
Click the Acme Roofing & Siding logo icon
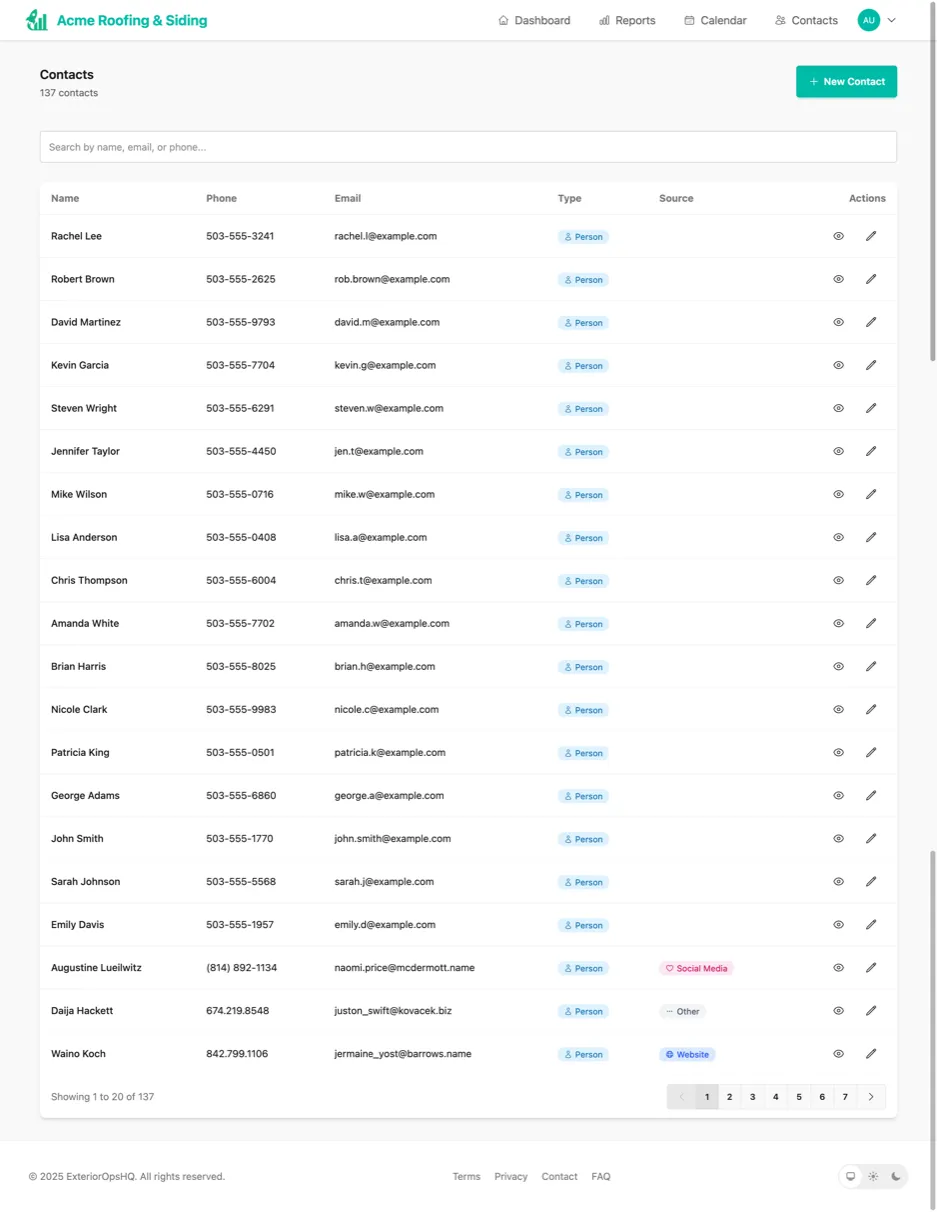tap(36, 19)
